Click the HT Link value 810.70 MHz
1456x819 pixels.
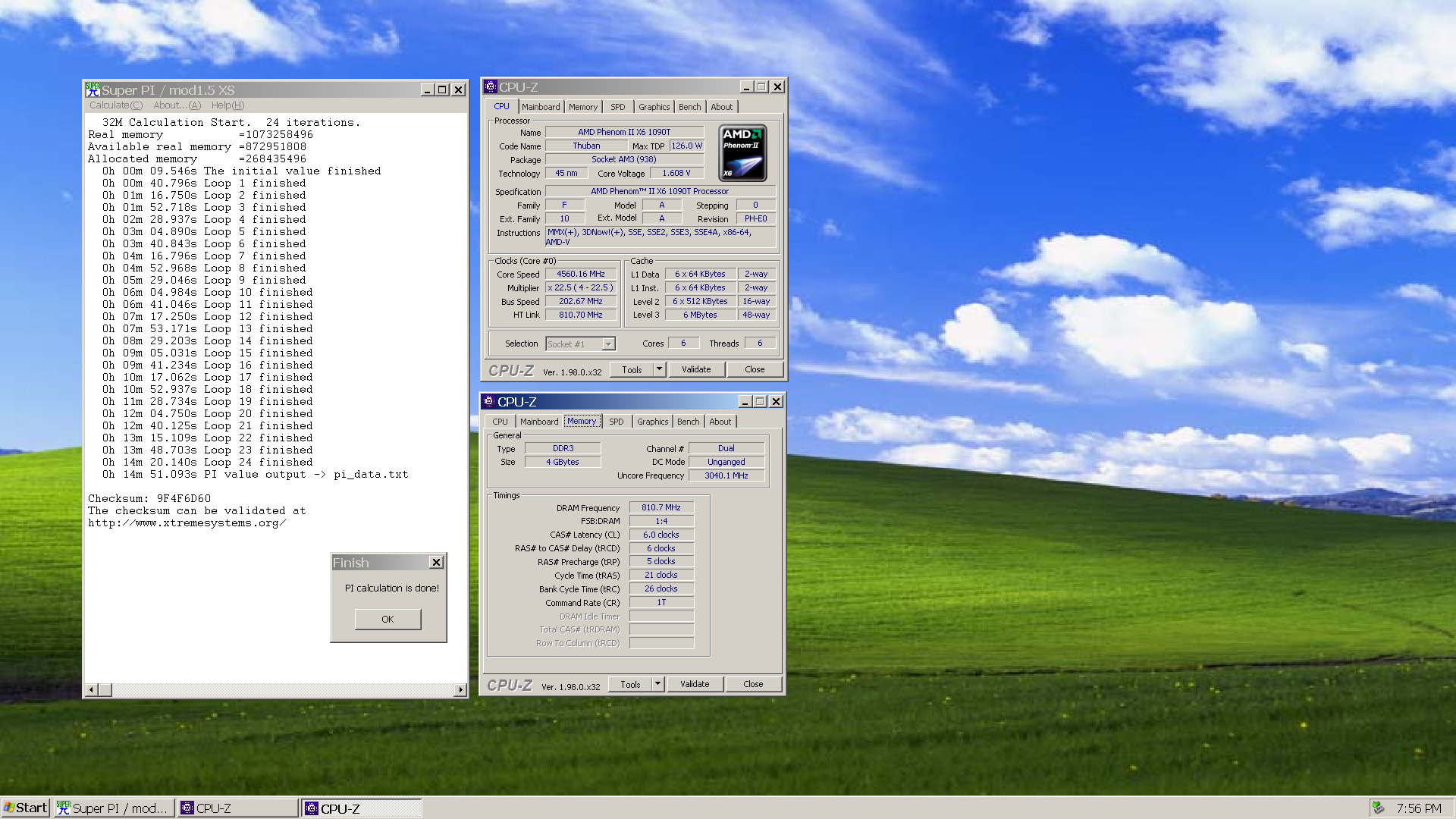click(581, 315)
